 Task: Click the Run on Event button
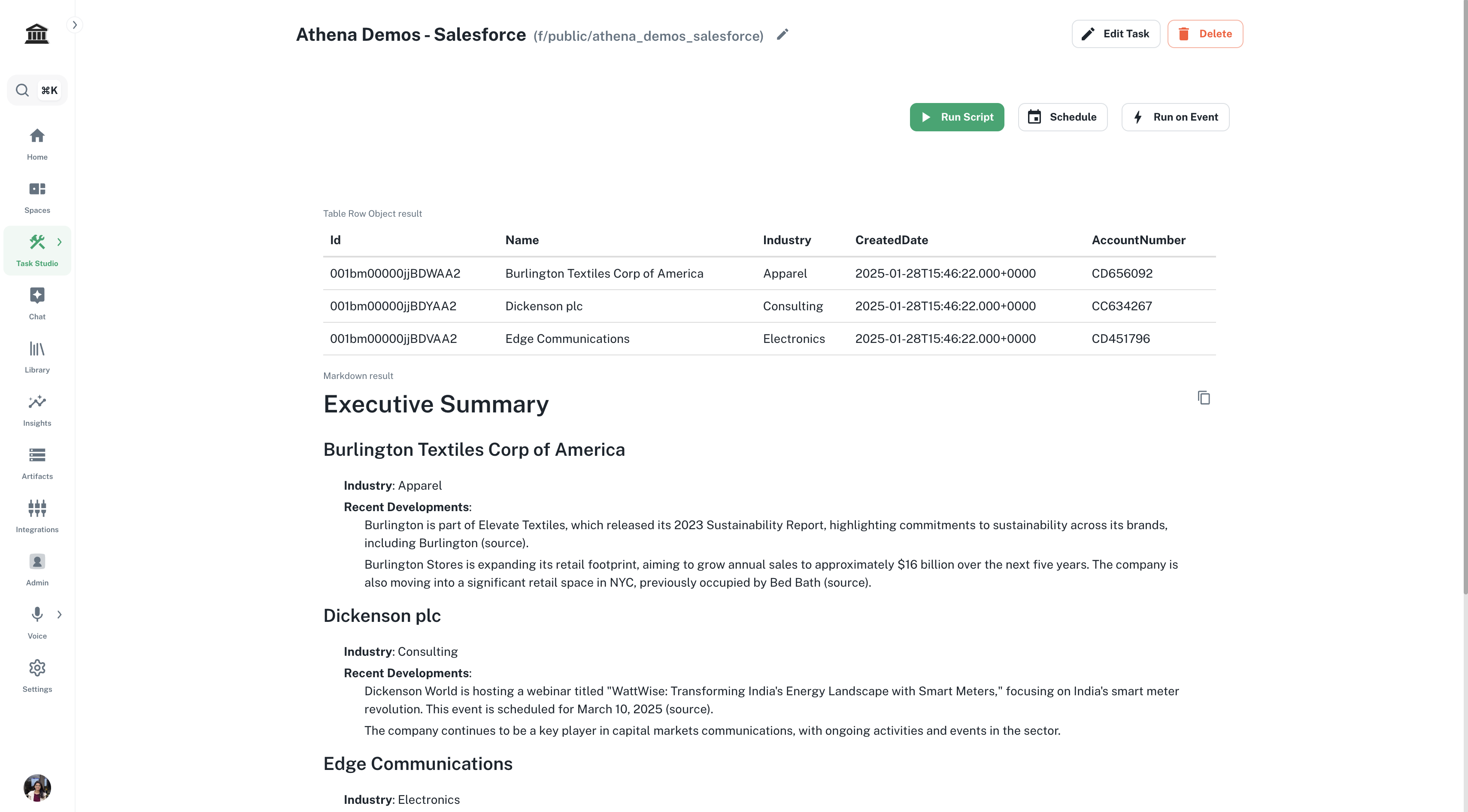coord(1175,117)
